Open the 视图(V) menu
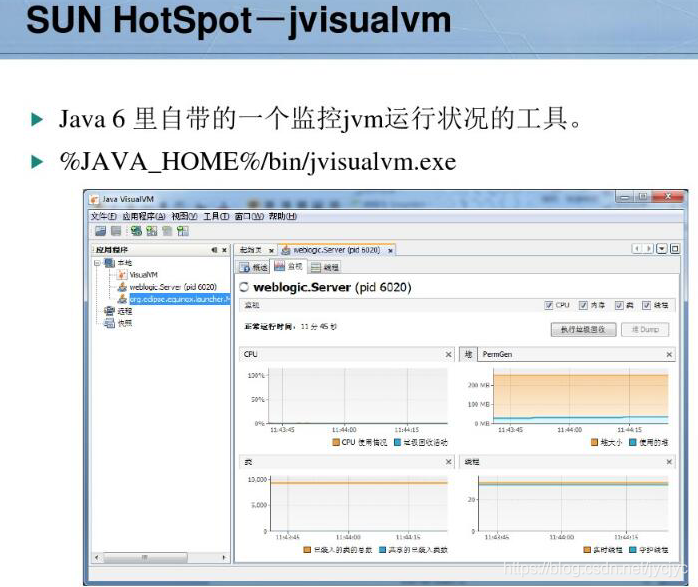This screenshot has width=698, height=587. pyautogui.click(x=184, y=216)
